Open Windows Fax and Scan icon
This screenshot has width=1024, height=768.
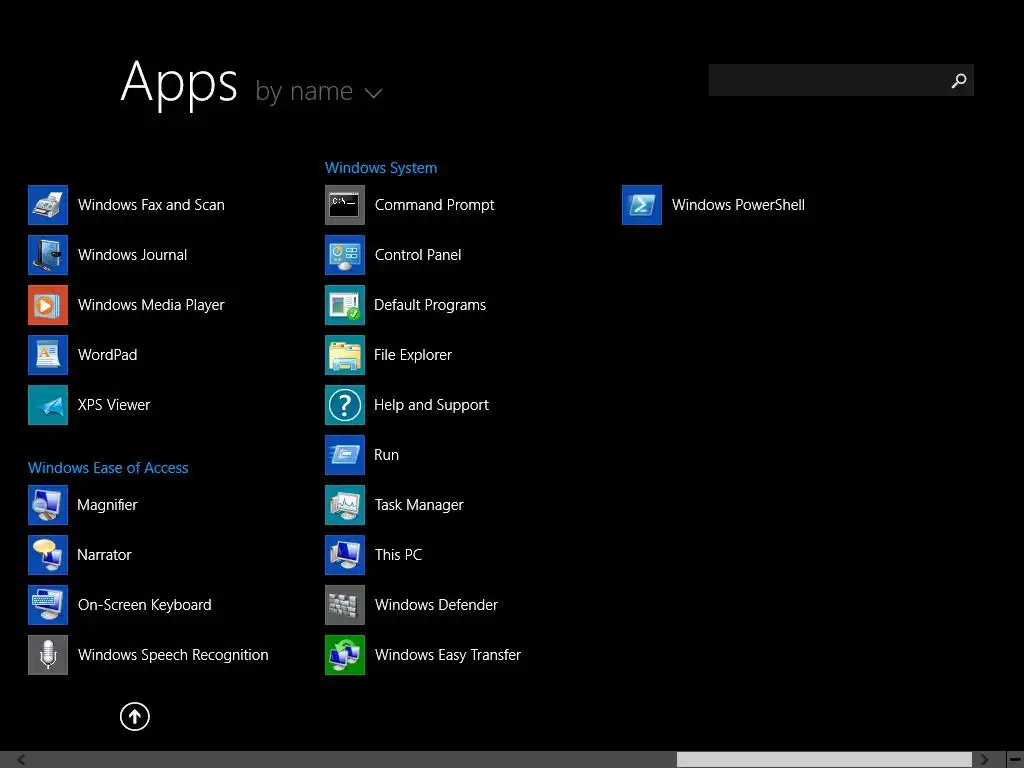point(48,205)
